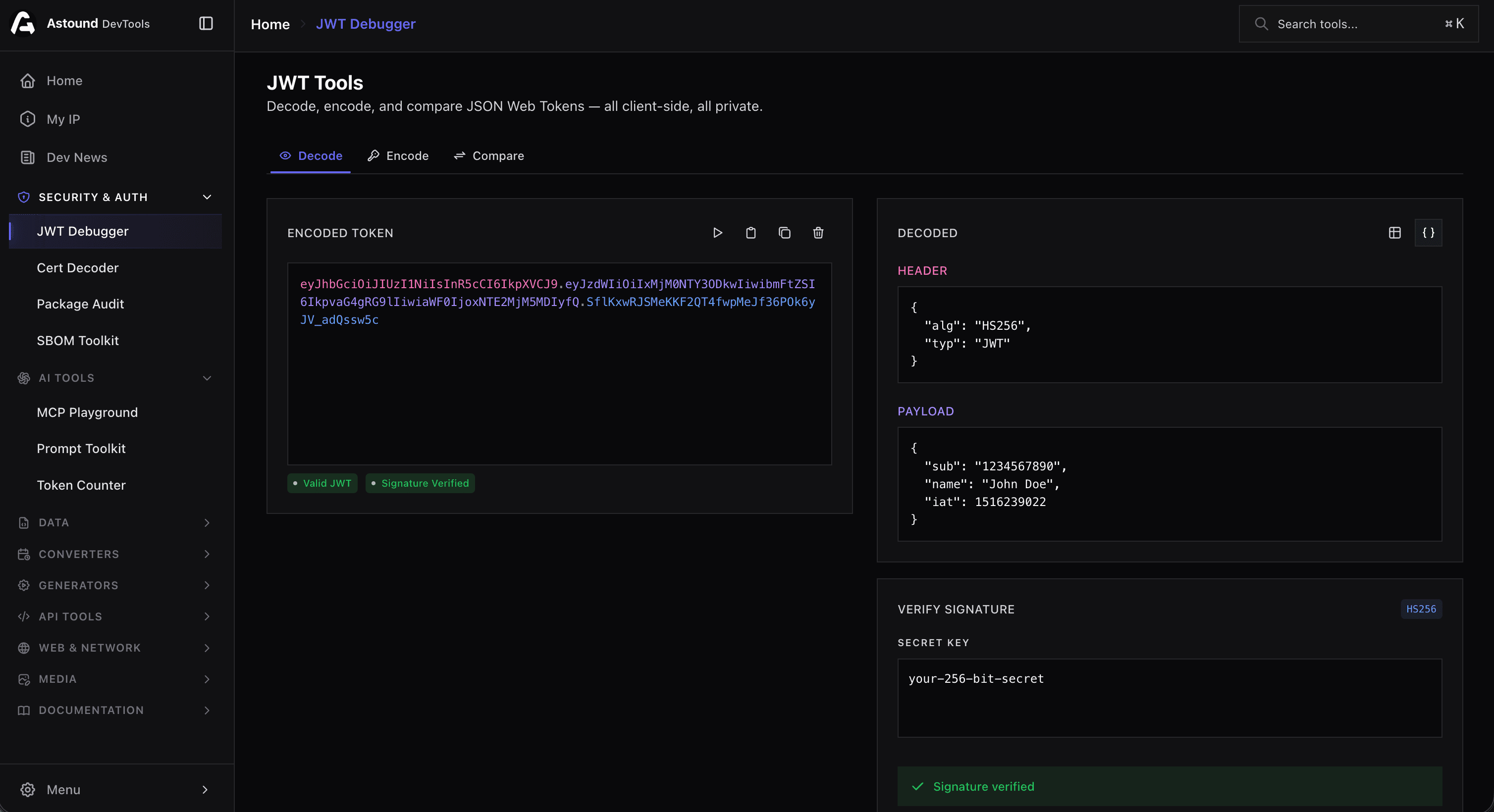
Task: Click the decoded payload JSON box
Action: (1169, 484)
